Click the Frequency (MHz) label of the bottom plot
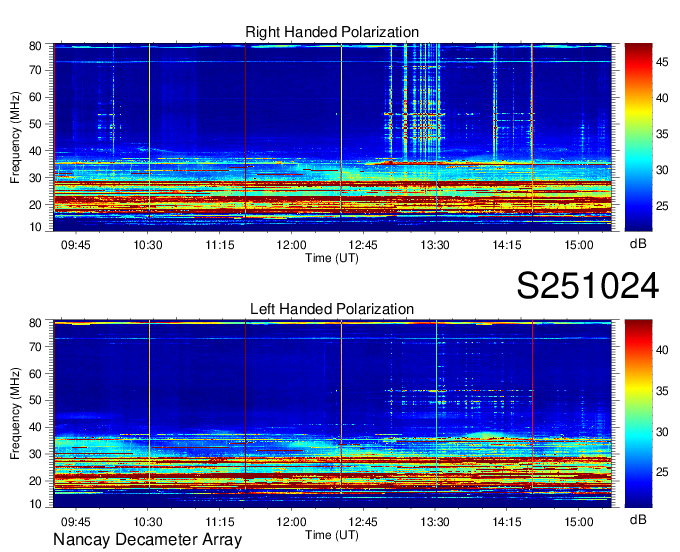680x552 pixels. coord(15,414)
